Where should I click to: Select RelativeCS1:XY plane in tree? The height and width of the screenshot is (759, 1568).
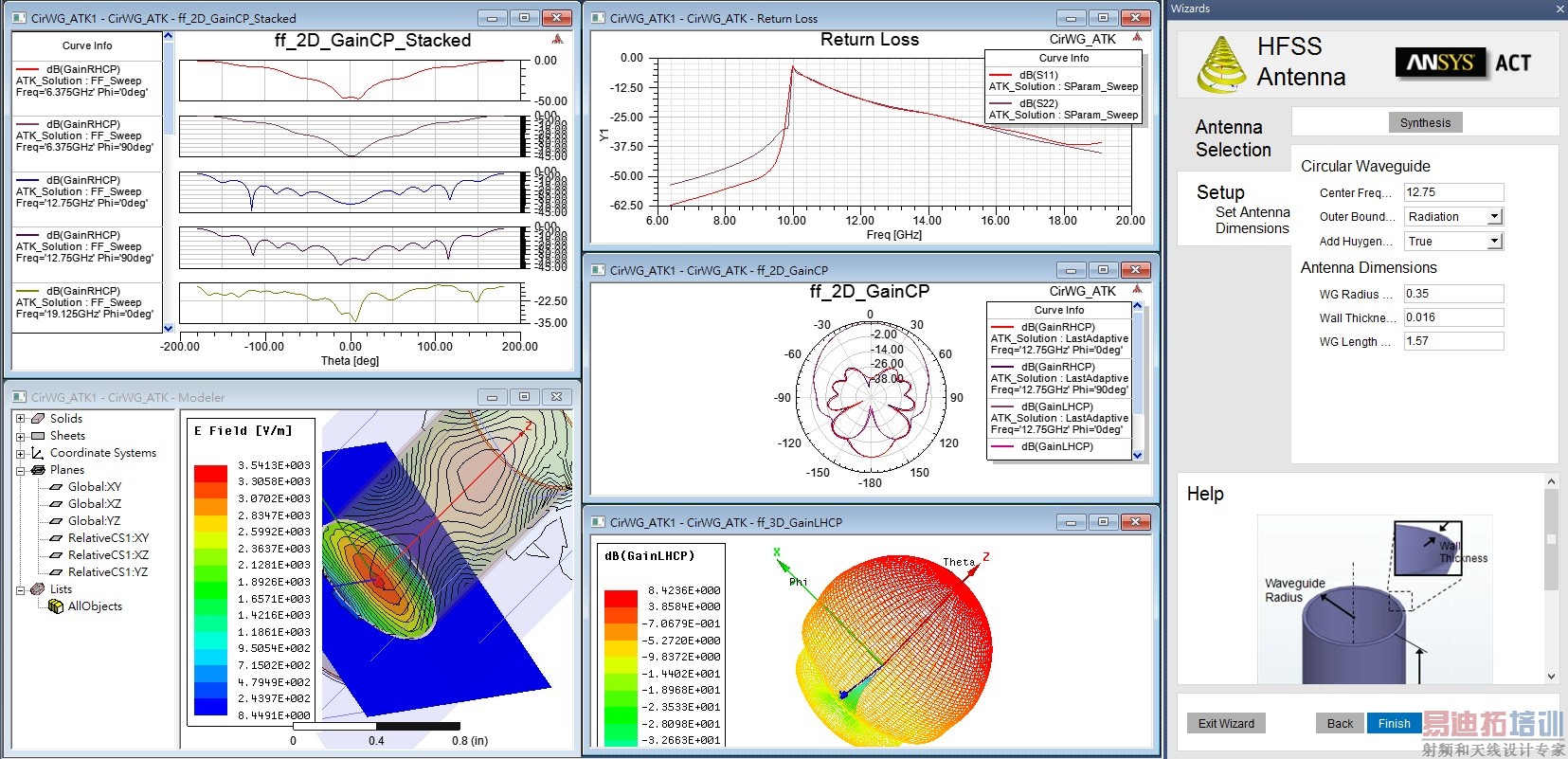(x=108, y=538)
